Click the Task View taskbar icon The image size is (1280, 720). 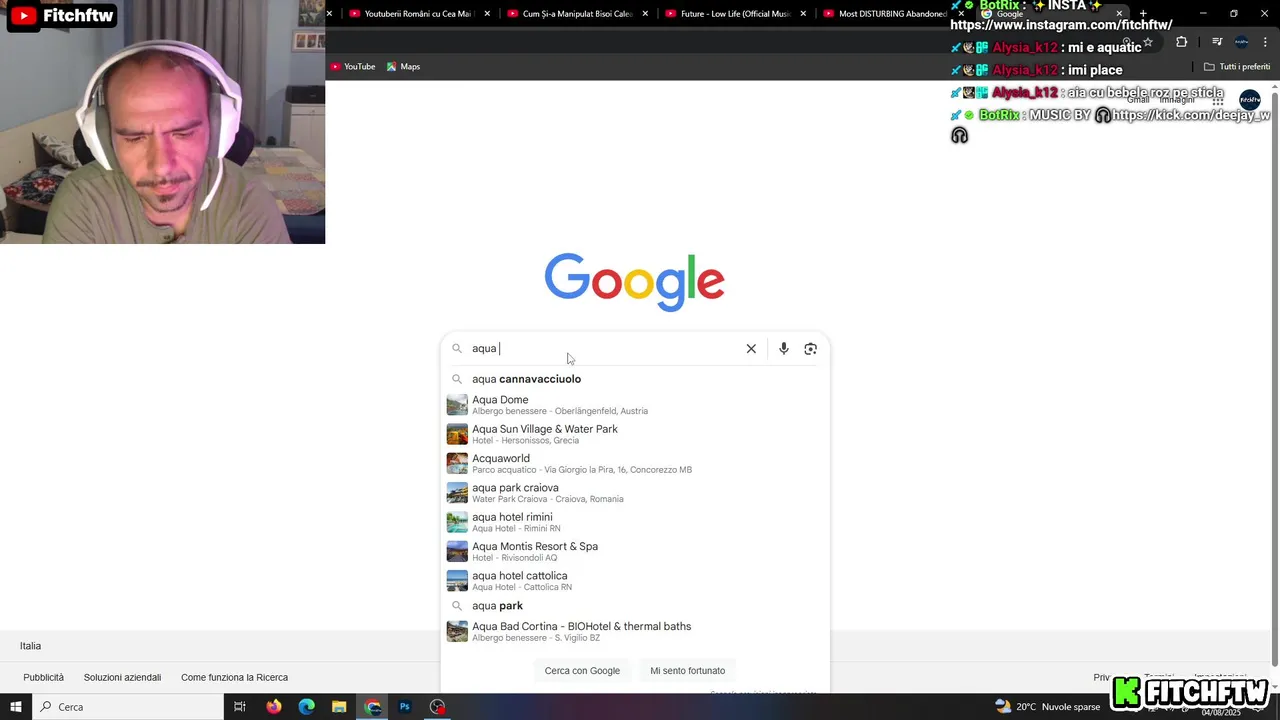[x=240, y=707]
